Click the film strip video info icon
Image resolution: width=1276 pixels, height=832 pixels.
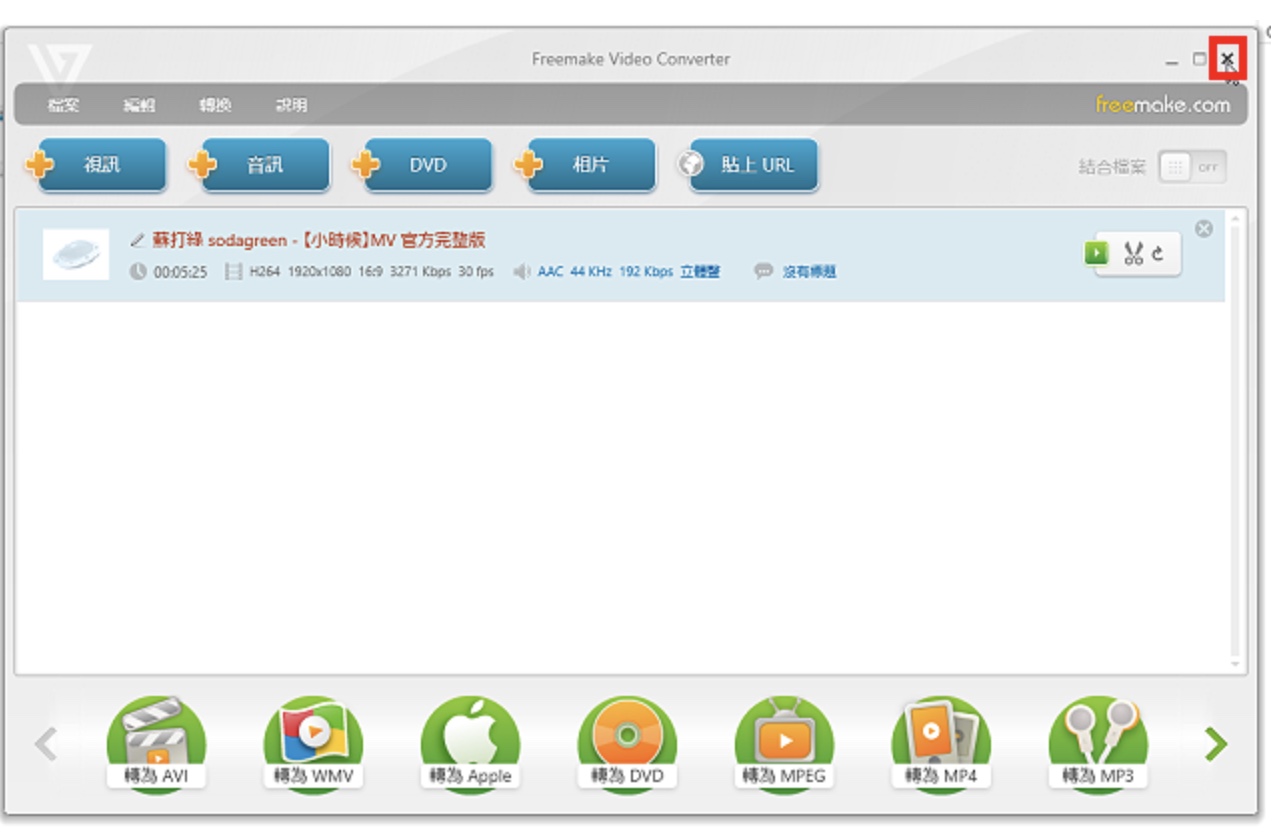coord(233,272)
